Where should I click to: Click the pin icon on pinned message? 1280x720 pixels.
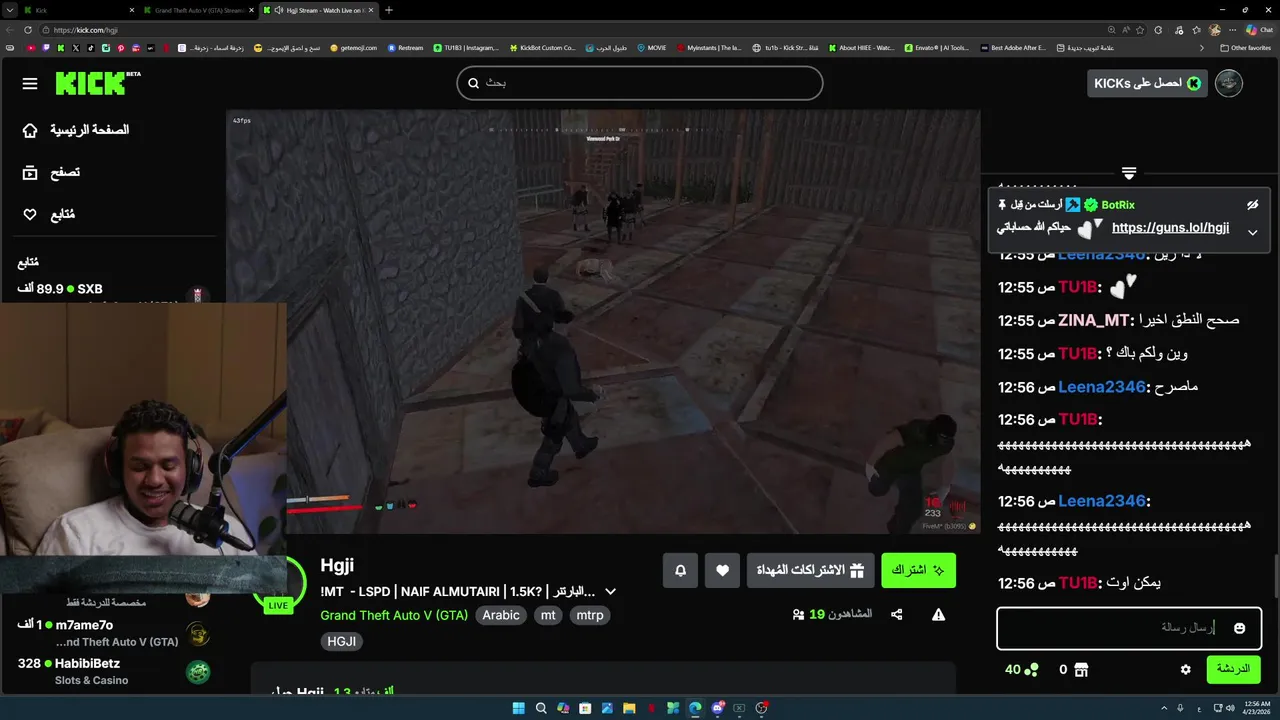point(1002,204)
